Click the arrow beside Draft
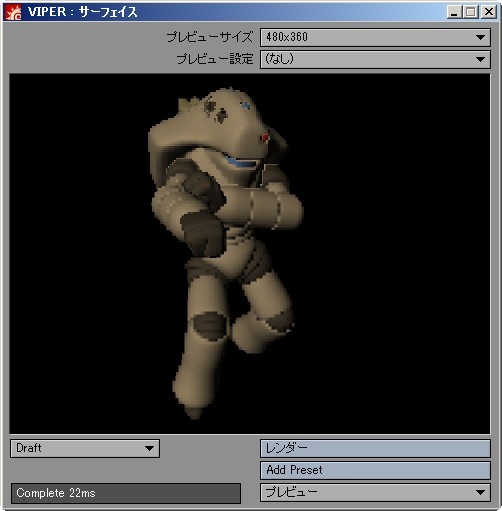Image resolution: width=502 pixels, height=511 pixels. click(149, 448)
